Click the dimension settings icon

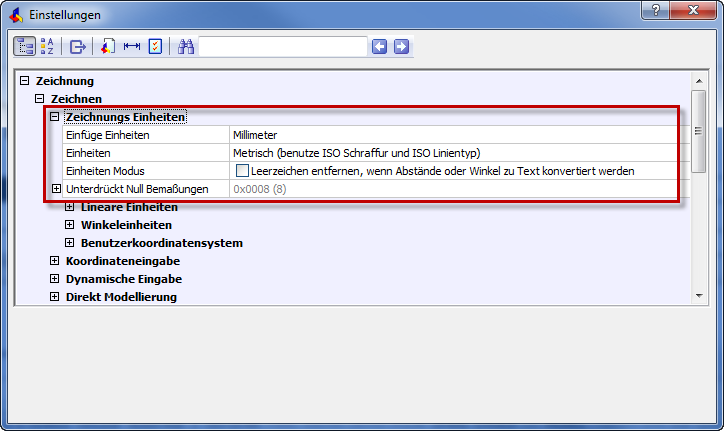click(x=131, y=47)
